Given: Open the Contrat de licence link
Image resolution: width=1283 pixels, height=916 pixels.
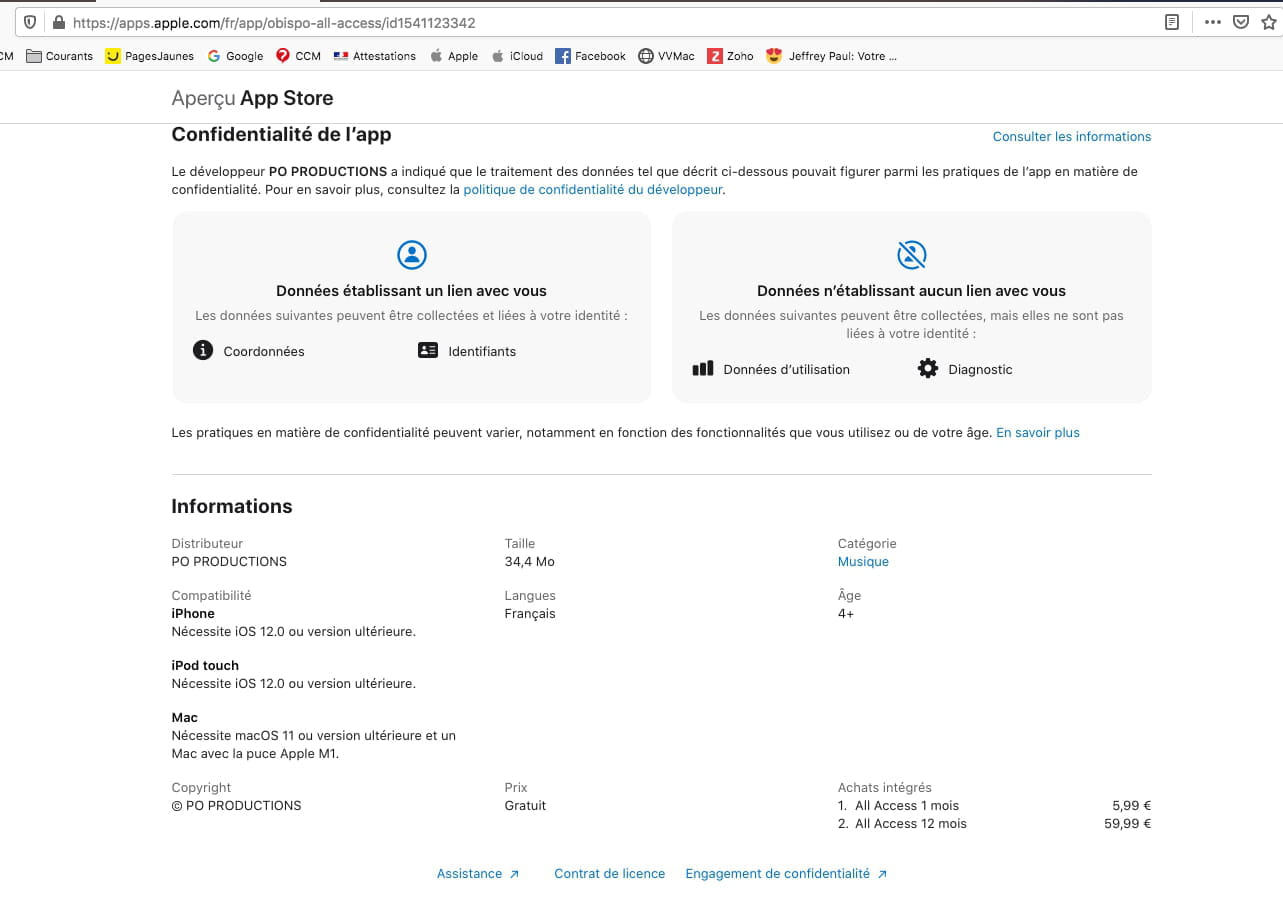Looking at the screenshot, I should point(610,874).
